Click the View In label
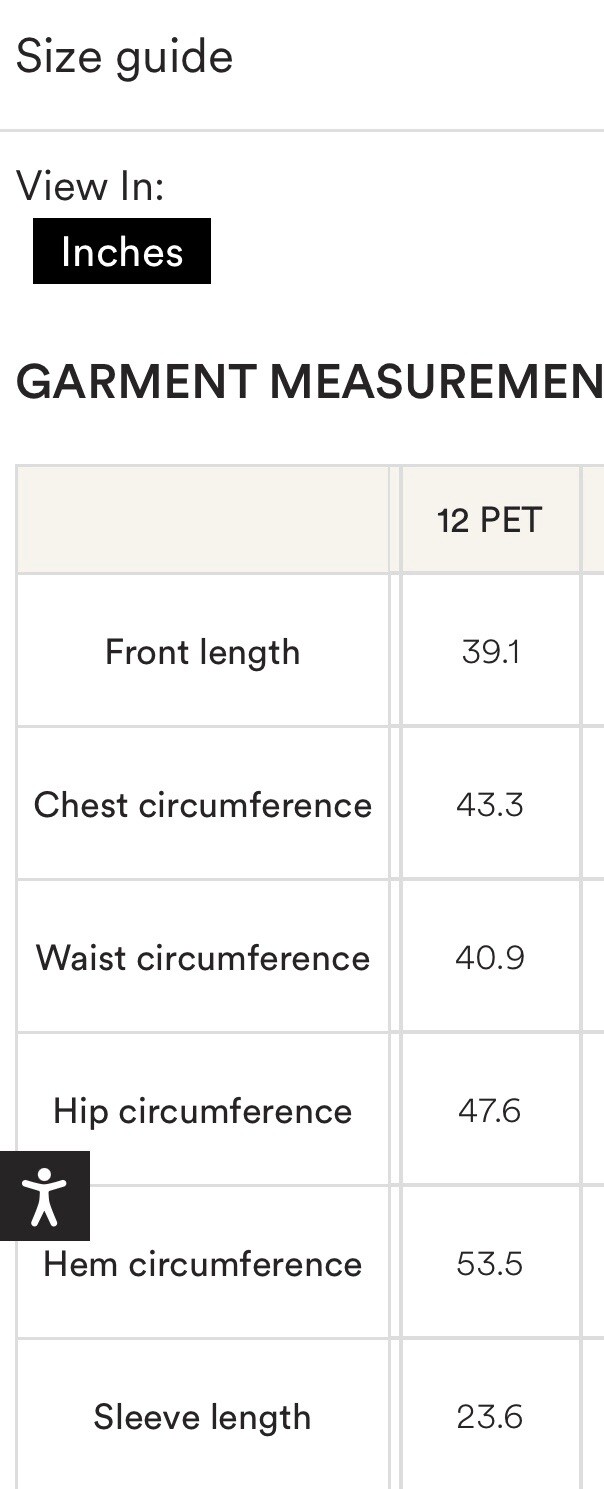 click(x=90, y=186)
